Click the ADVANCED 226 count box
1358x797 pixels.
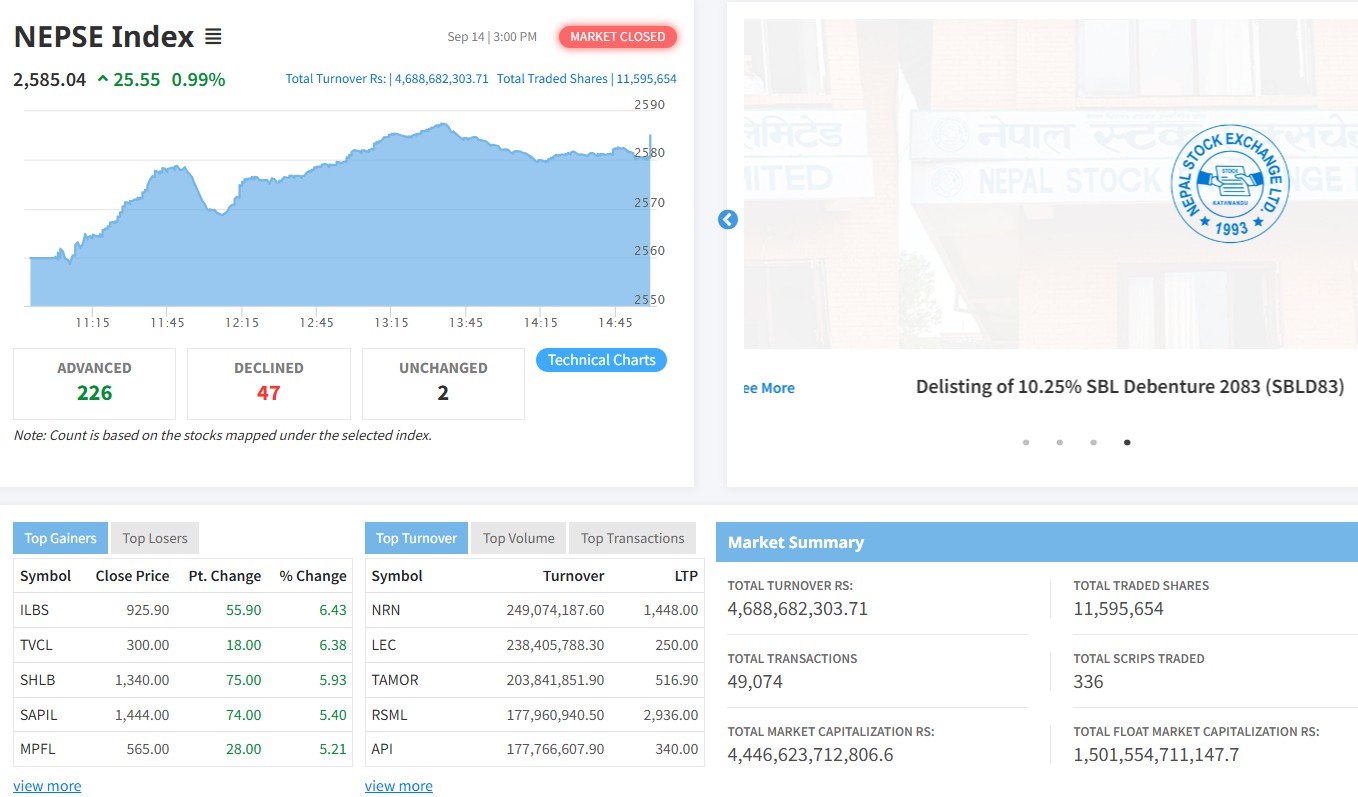(x=94, y=383)
